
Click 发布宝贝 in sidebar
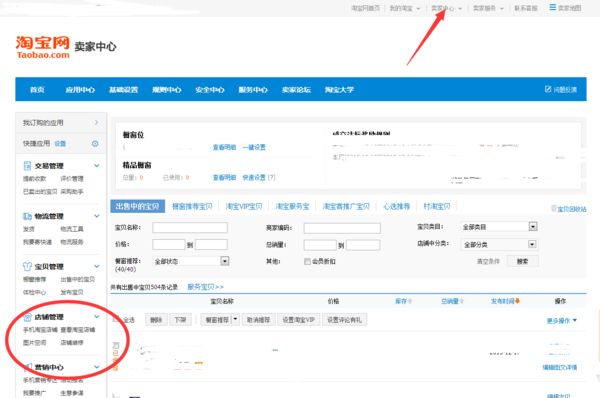[x=72, y=292]
